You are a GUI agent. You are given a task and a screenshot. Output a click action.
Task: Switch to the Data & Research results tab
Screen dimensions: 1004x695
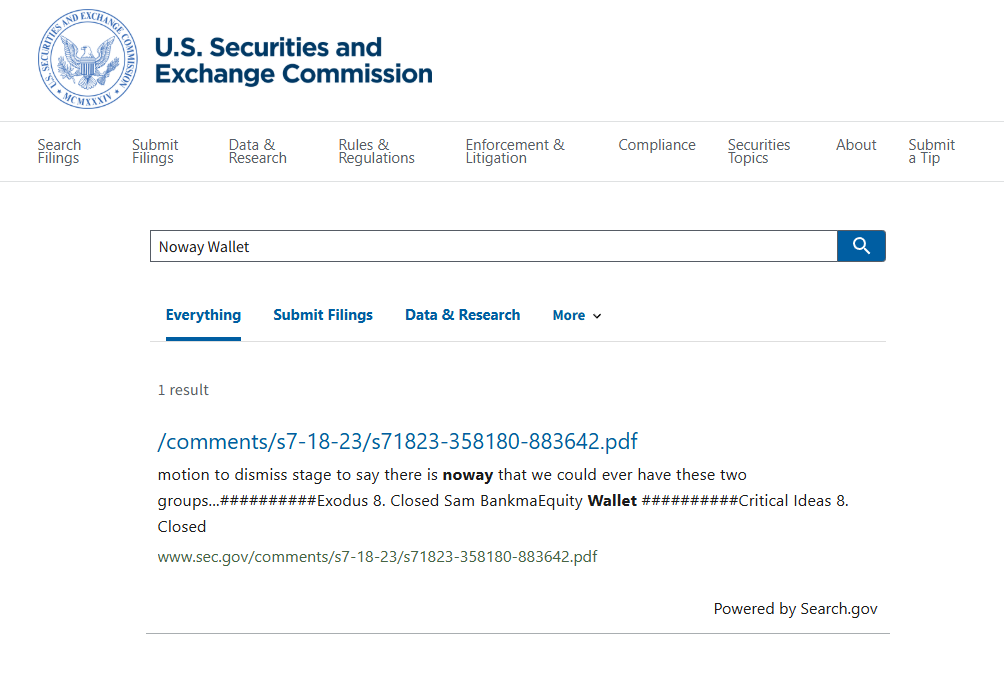point(462,315)
